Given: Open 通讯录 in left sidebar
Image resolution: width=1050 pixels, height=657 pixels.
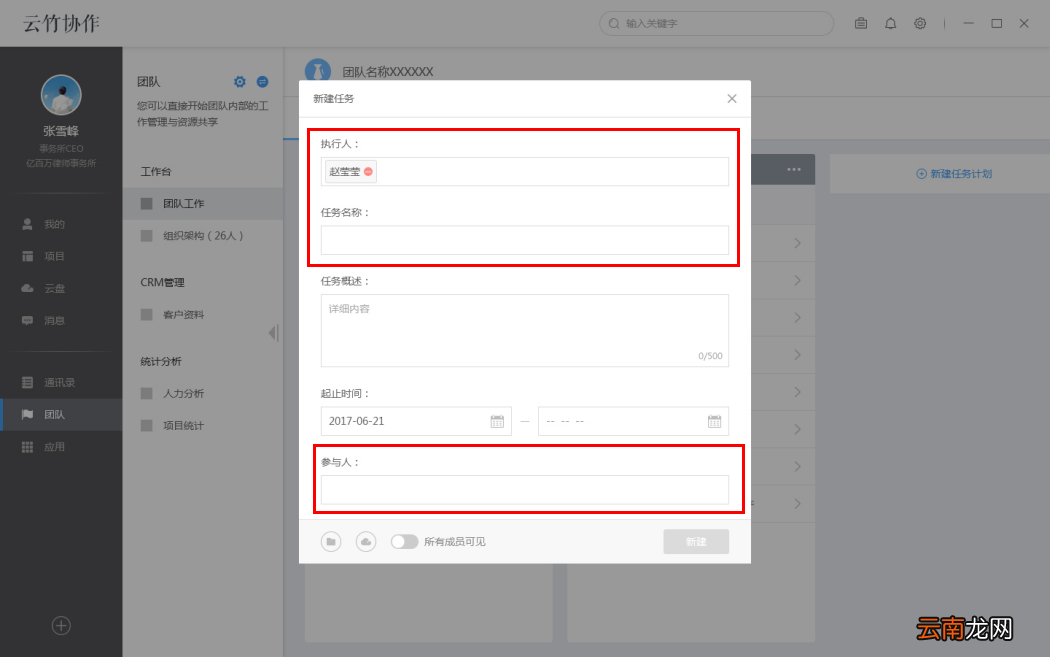Looking at the screenshot, I should point(61,382).
